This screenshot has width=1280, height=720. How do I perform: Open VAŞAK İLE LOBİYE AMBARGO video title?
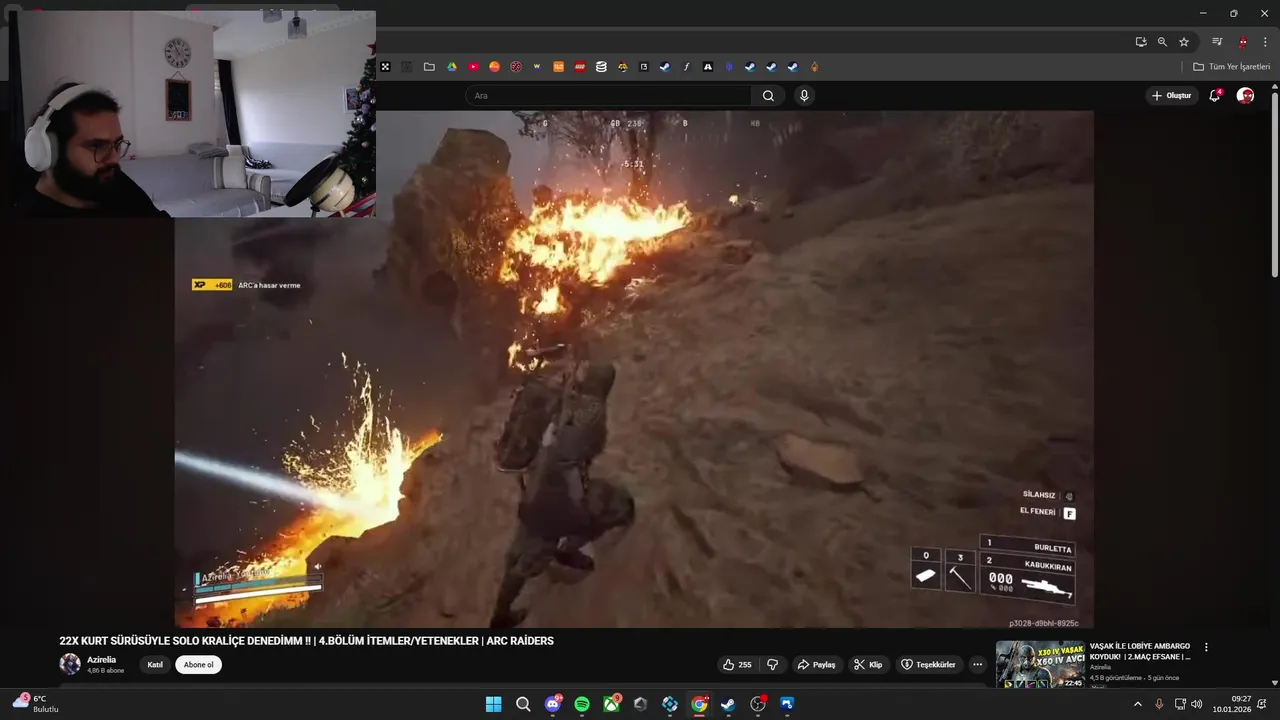(x=1140, y=652)
